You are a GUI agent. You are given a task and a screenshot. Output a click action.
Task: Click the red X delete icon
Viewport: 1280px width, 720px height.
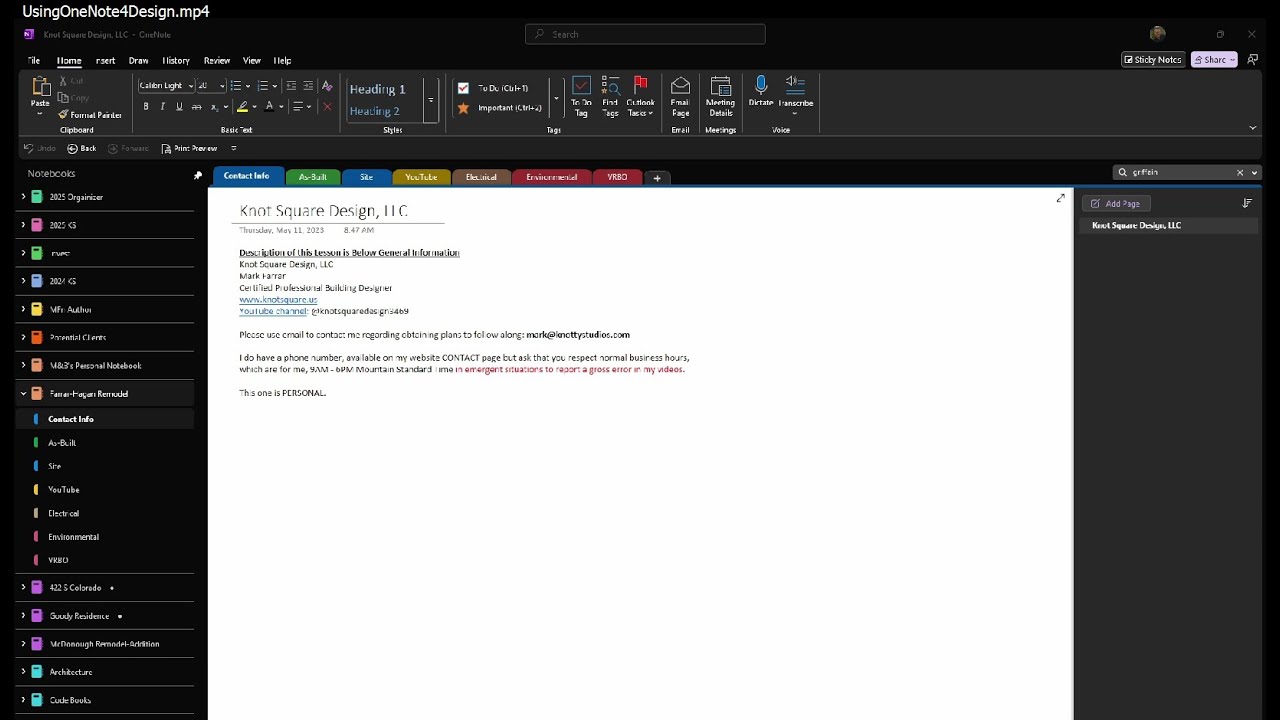327,107
